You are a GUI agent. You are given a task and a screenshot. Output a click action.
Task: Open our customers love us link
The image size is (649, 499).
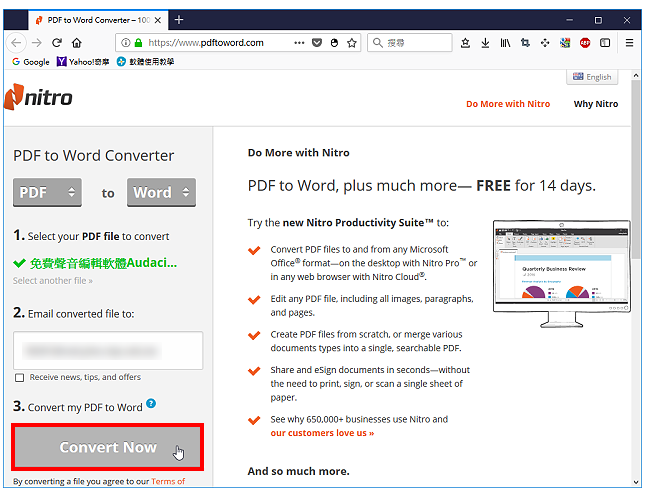click(322, 433)
